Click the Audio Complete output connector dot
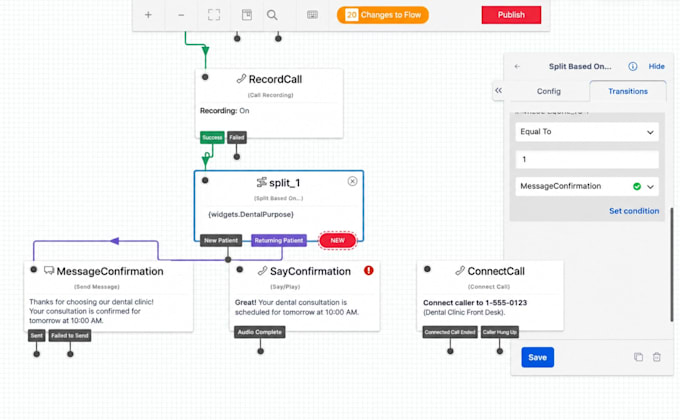 coord(260,351)
